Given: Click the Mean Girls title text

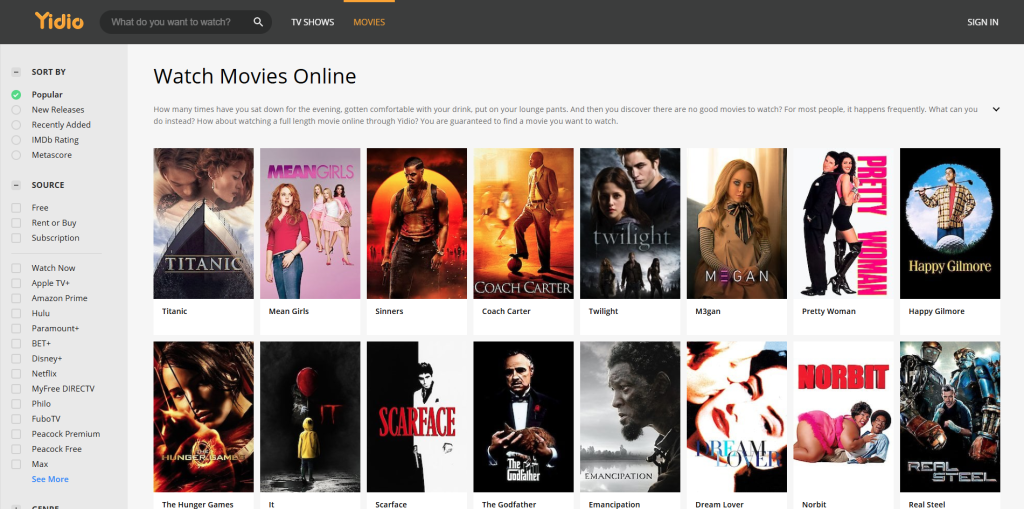Looking at the screenshot, I should 289,311.
